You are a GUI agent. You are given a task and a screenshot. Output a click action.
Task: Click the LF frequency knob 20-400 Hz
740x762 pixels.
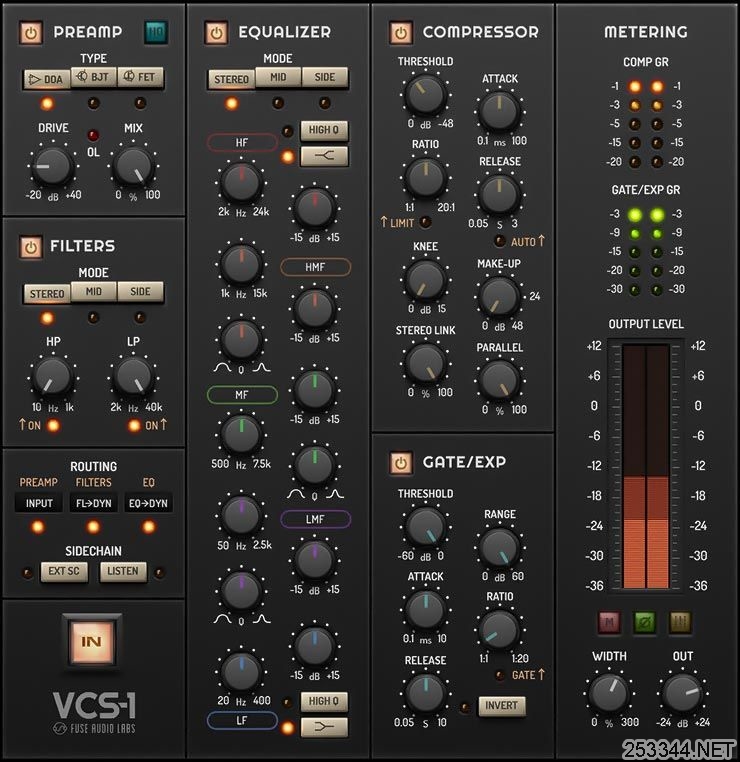click(x=241, y=672)
